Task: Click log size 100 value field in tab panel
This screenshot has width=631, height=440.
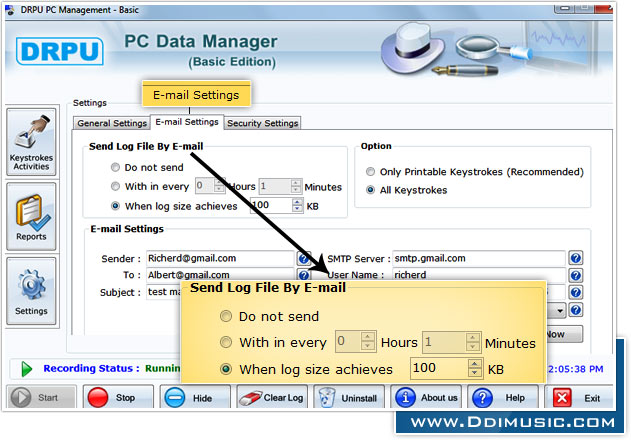Action: (272, 205)
